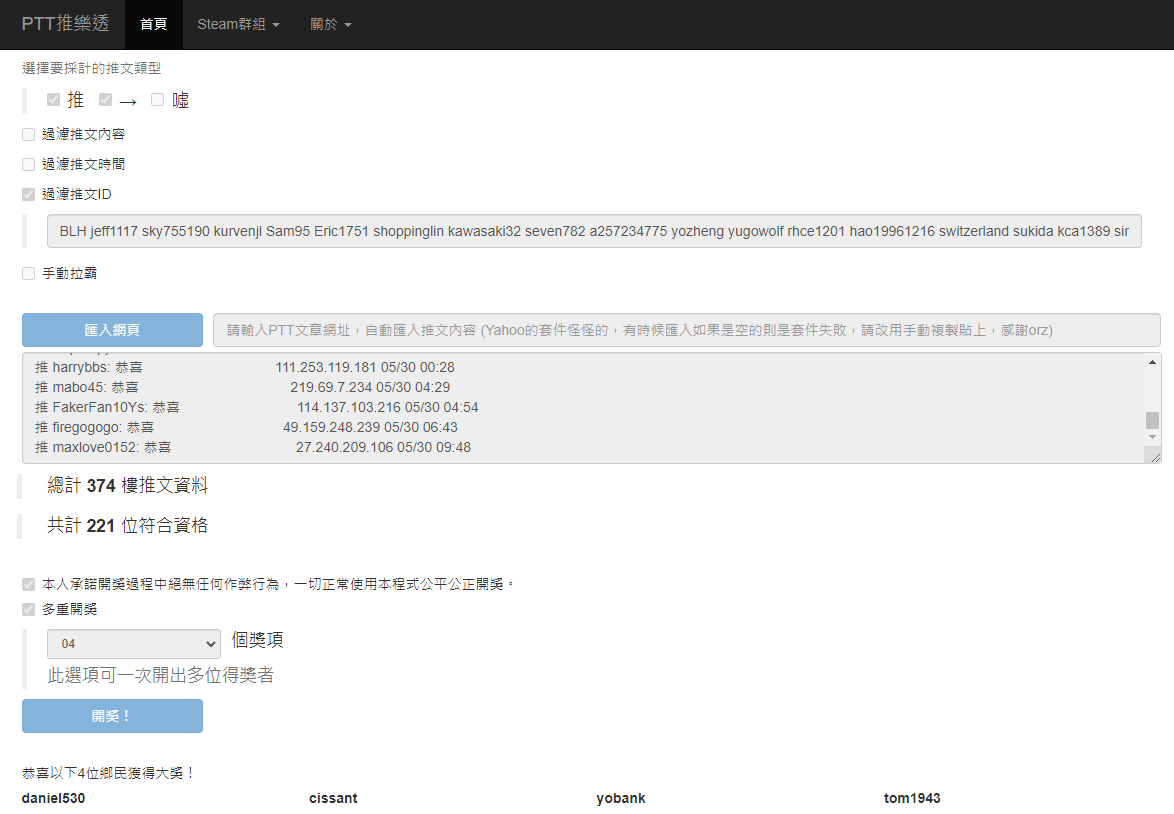Click the 匯入網頁 button
This screenshot has width=1174, height=814.
[112, 330]
